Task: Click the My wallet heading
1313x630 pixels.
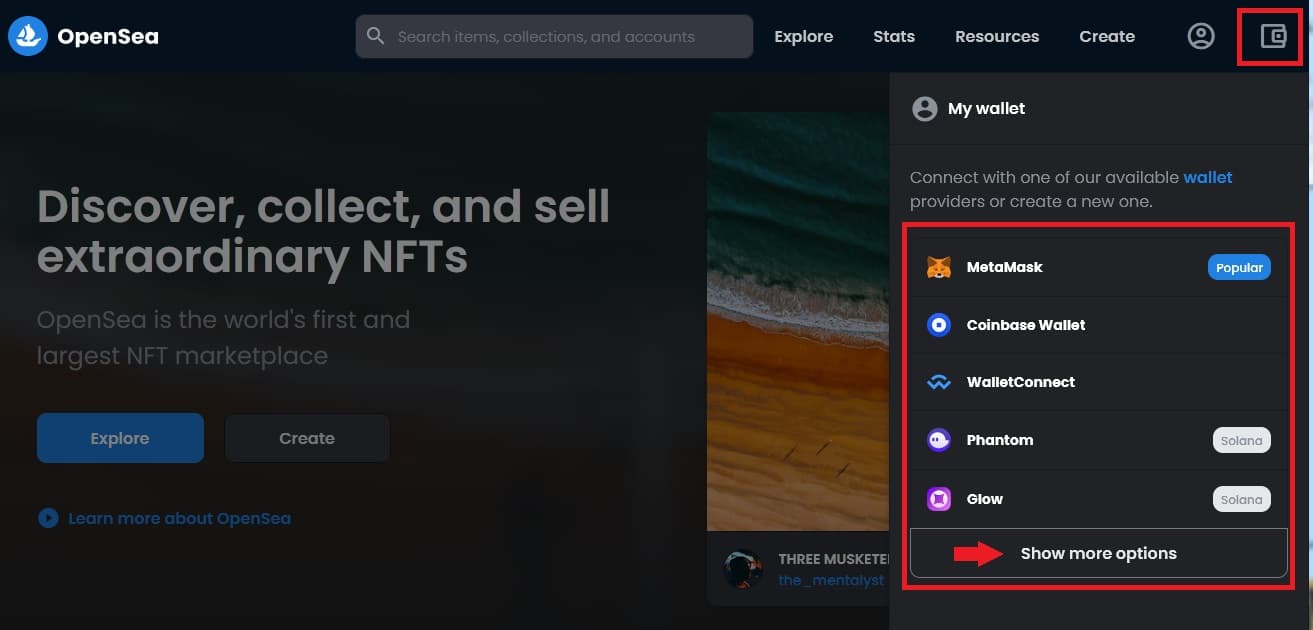Action: (x=986, y=108)
